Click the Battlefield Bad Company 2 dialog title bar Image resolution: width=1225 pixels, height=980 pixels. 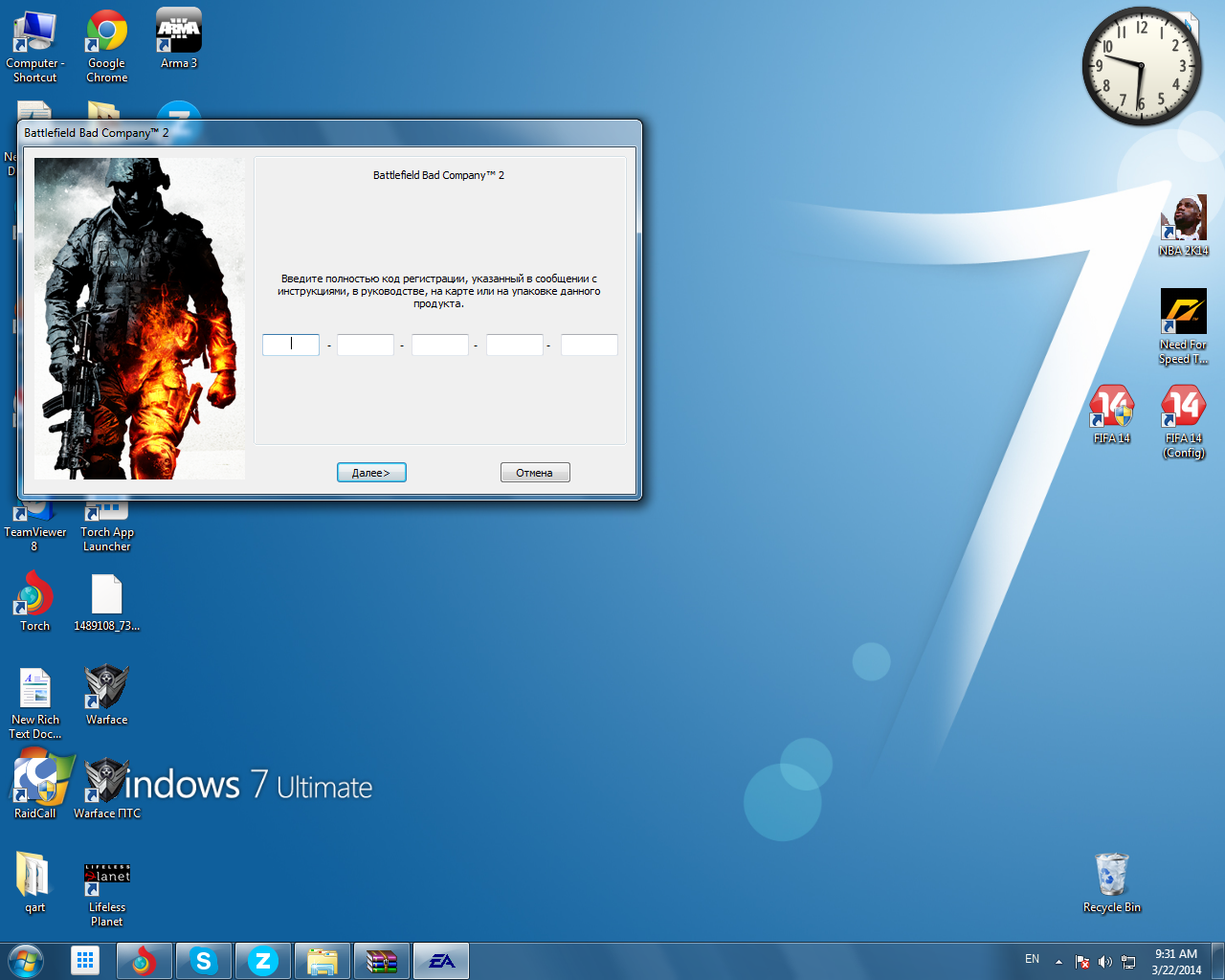point(329,133)
